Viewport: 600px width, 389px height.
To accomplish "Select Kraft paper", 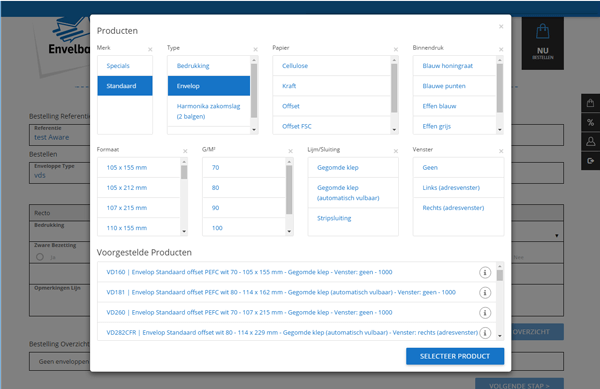I will pos(332,86).
